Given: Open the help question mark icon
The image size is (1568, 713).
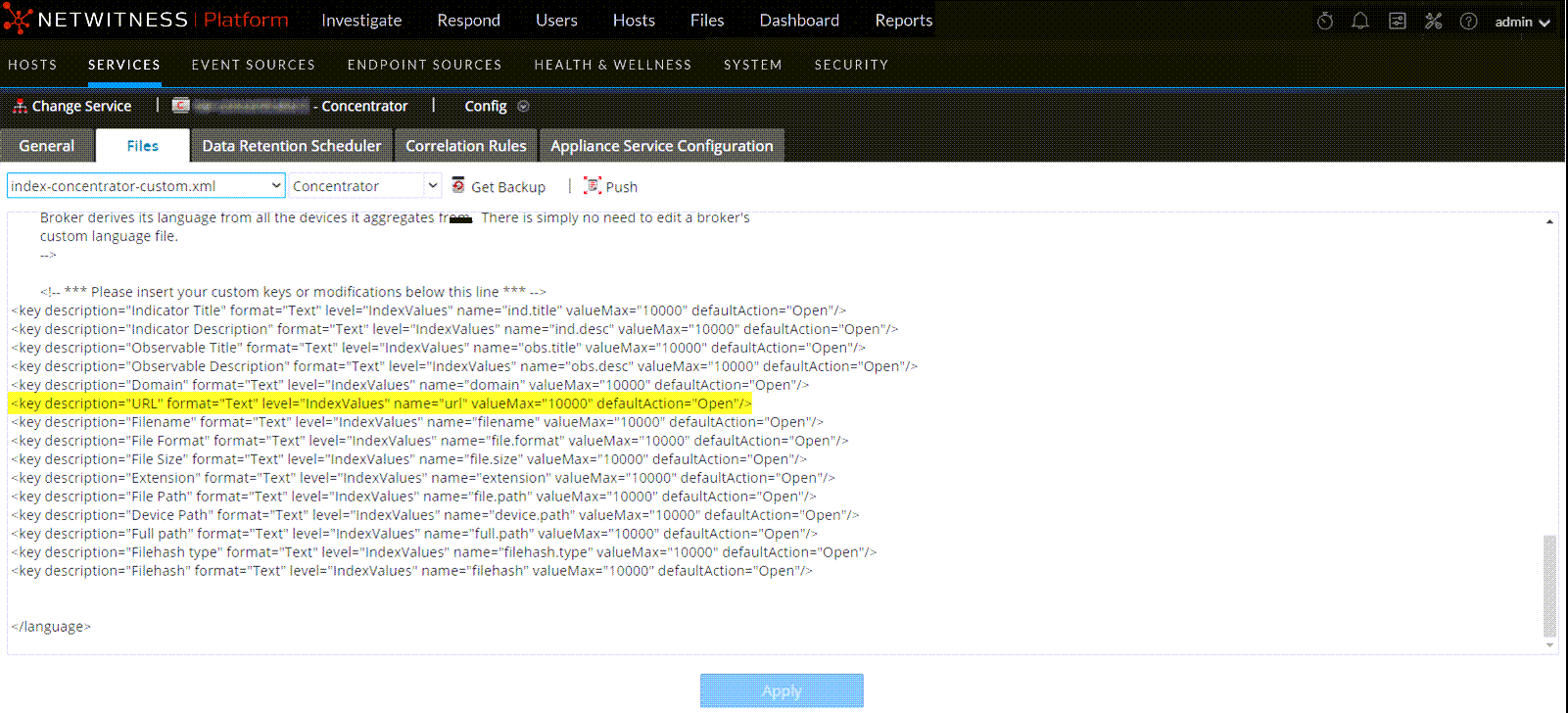Looking at the screenshot, I should [1469, 22].
